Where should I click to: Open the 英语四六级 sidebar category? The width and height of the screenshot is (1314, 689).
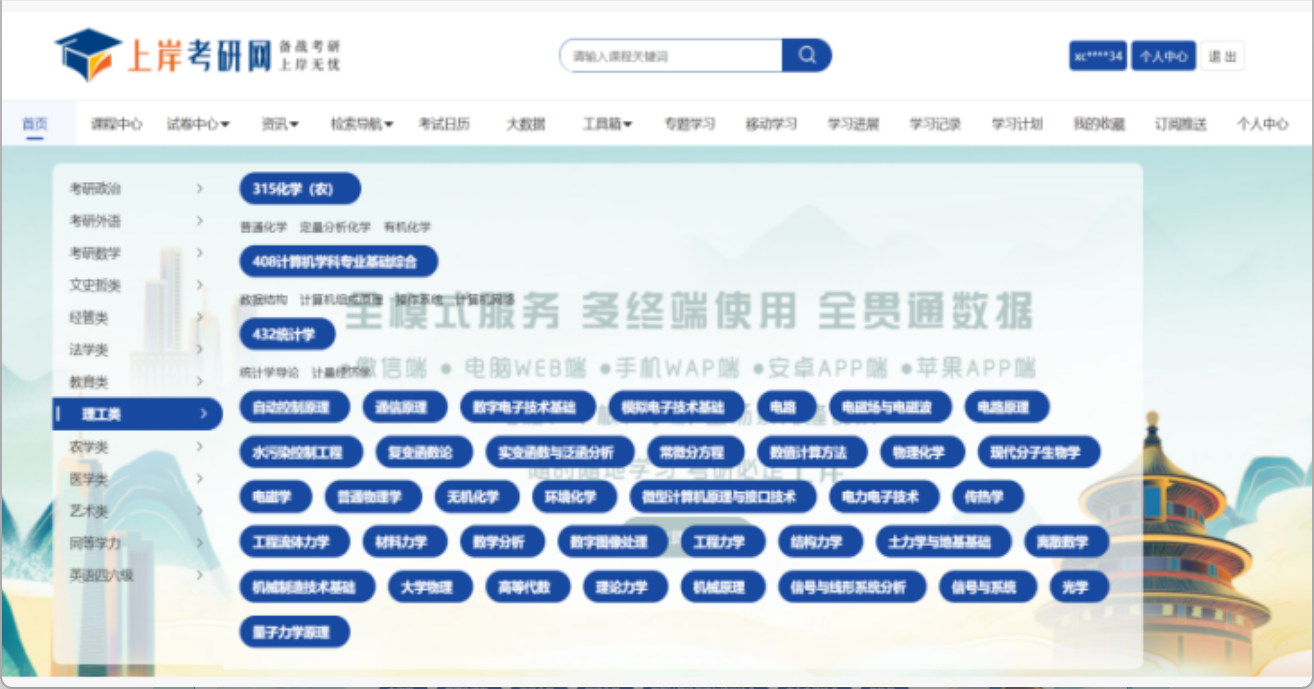click(x=101, y=575)
